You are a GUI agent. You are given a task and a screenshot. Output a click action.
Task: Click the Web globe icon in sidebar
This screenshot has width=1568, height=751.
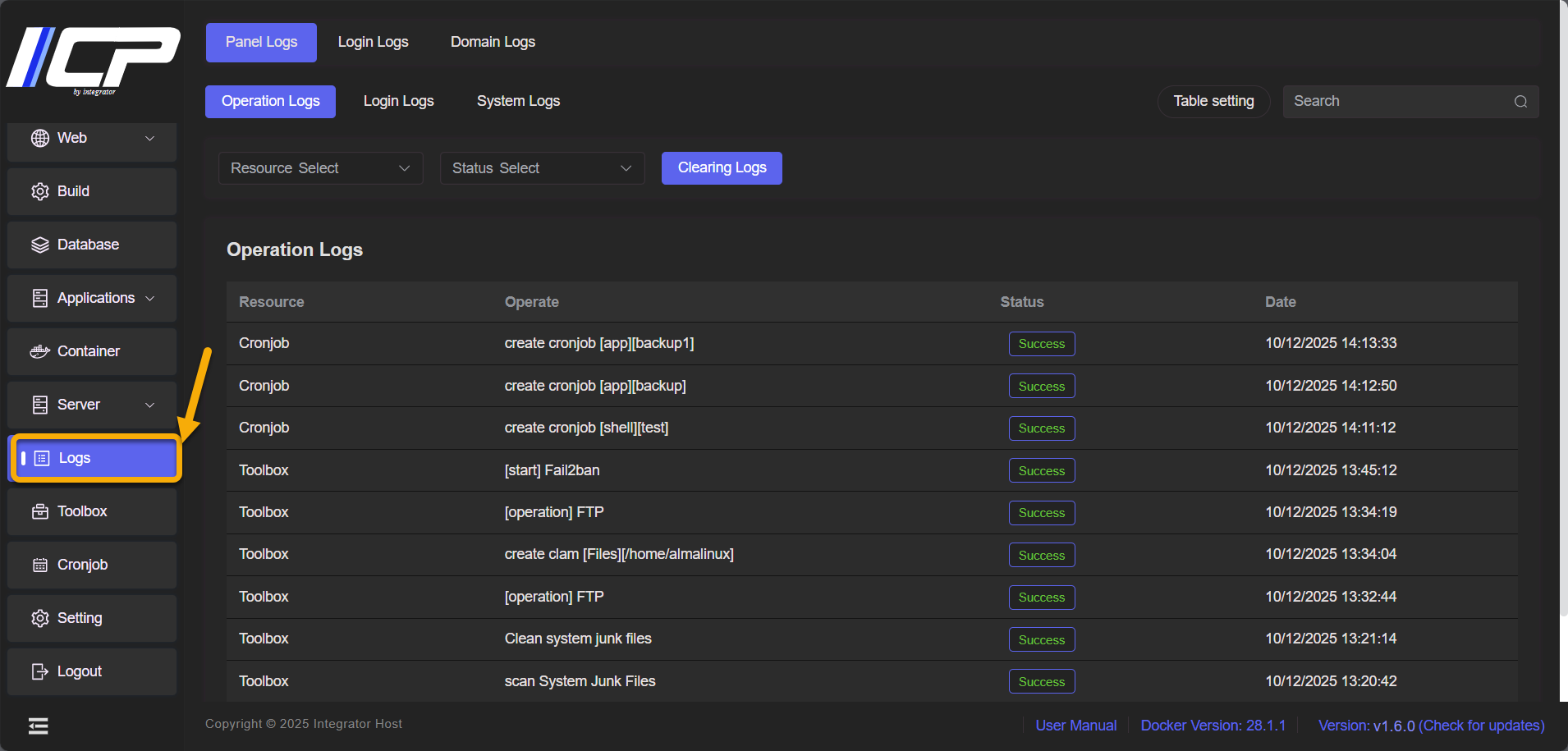tap(40, 138)
